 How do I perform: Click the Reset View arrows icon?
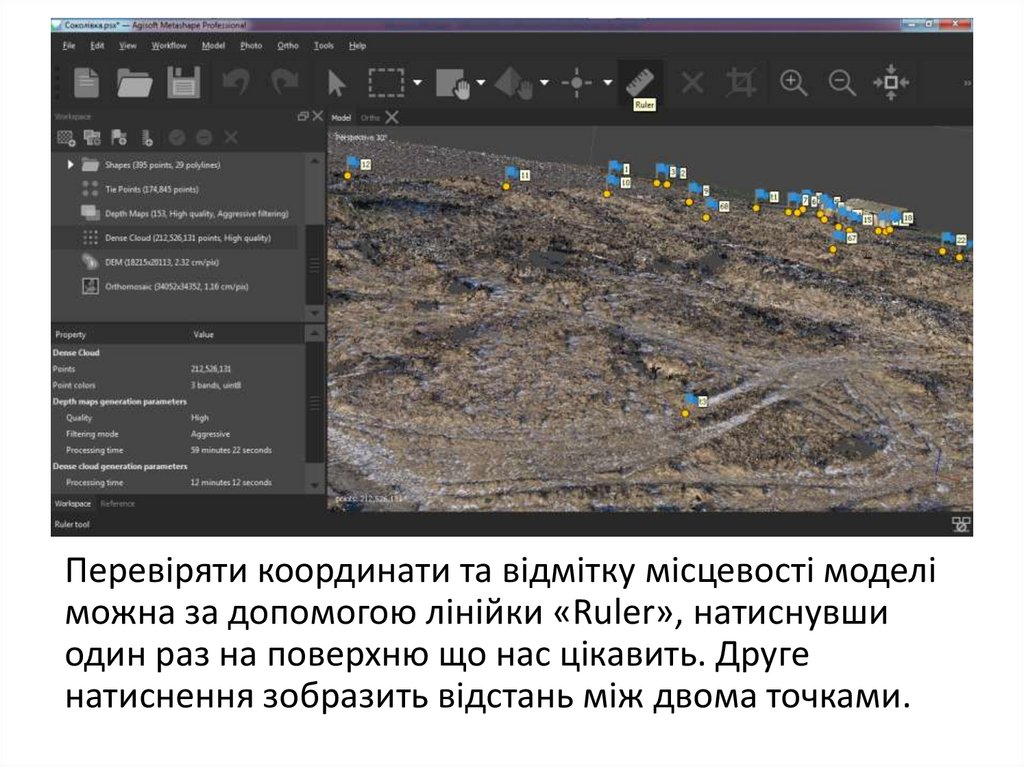[891, 83]
